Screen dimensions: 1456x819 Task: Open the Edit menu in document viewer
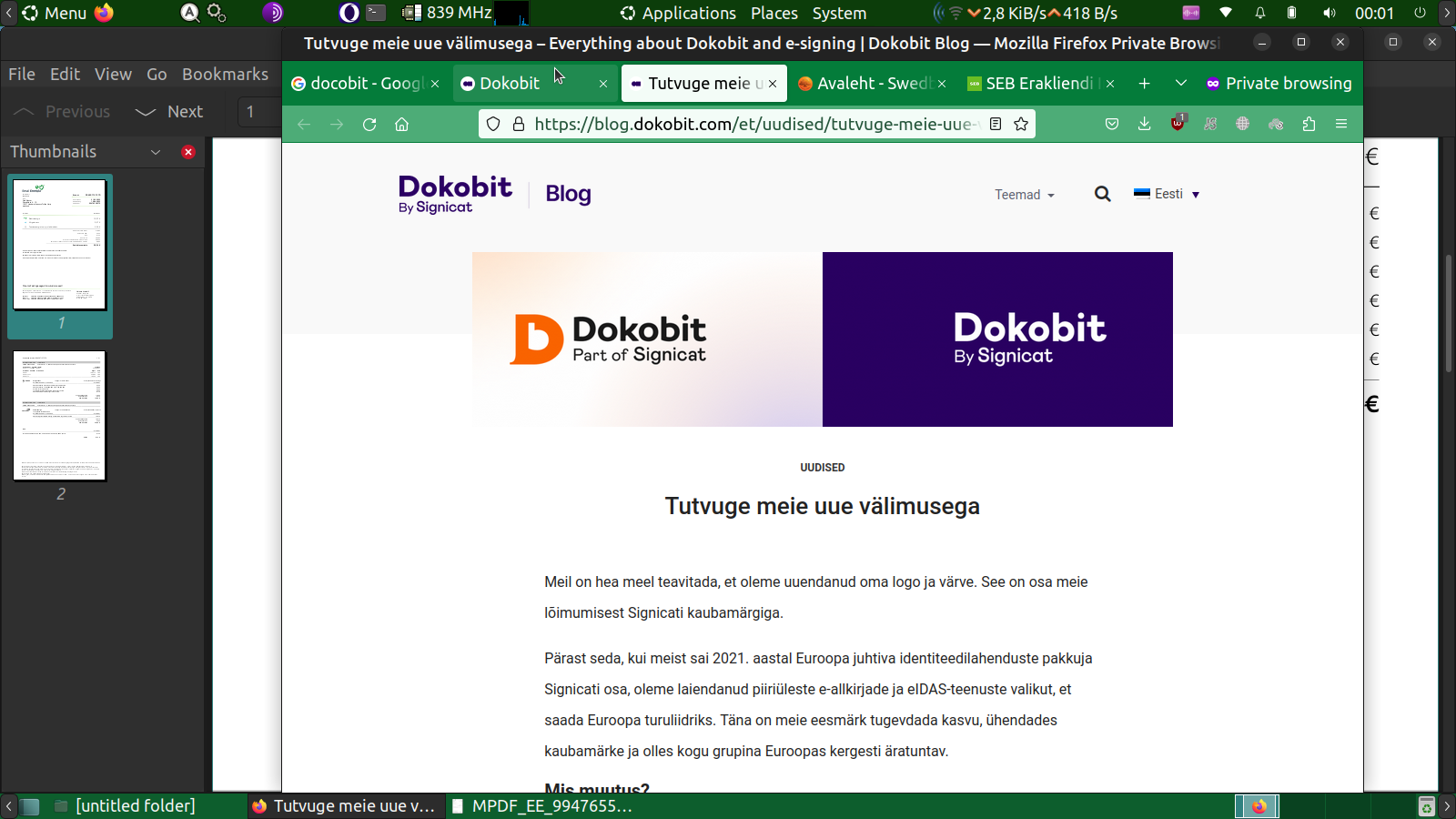pos(65,74)
